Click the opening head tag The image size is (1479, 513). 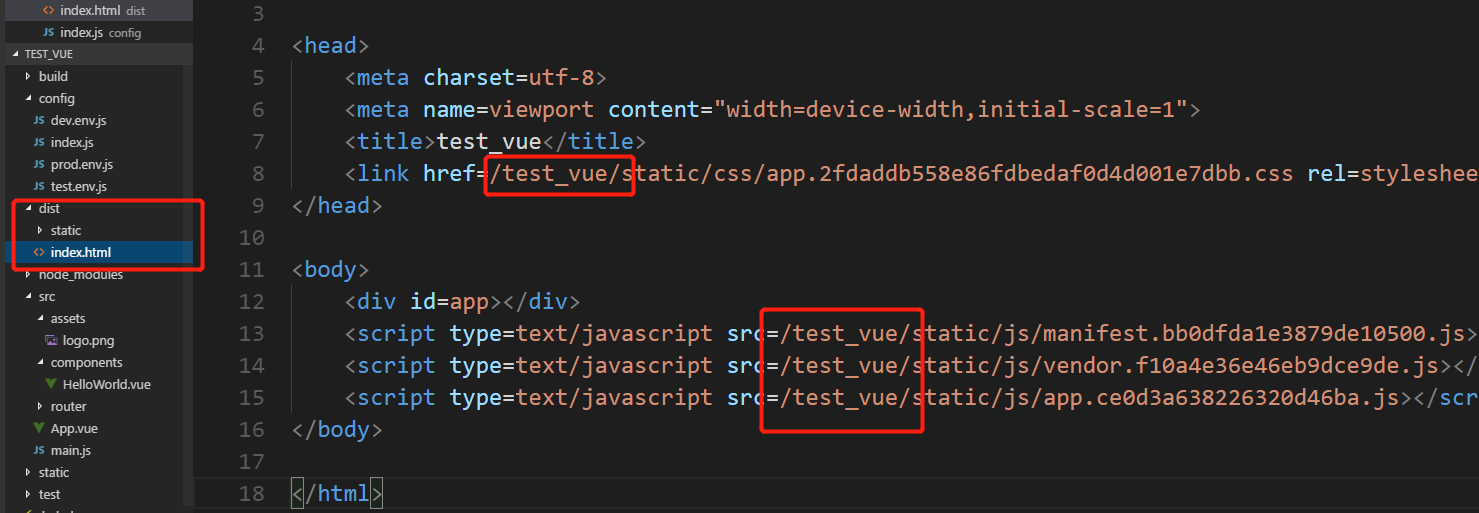330,45
